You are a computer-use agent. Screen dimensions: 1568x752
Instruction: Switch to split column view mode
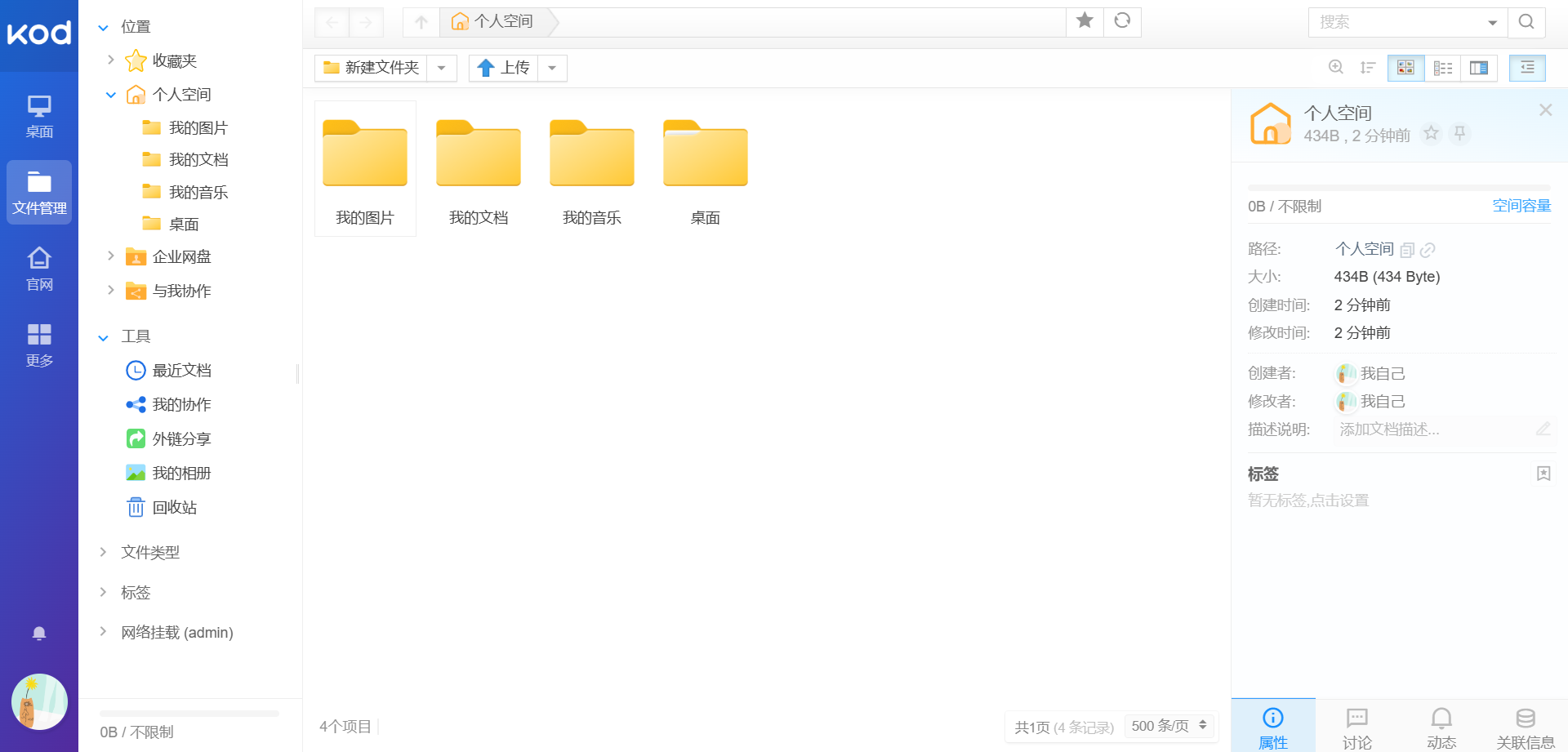point(1478,68)
